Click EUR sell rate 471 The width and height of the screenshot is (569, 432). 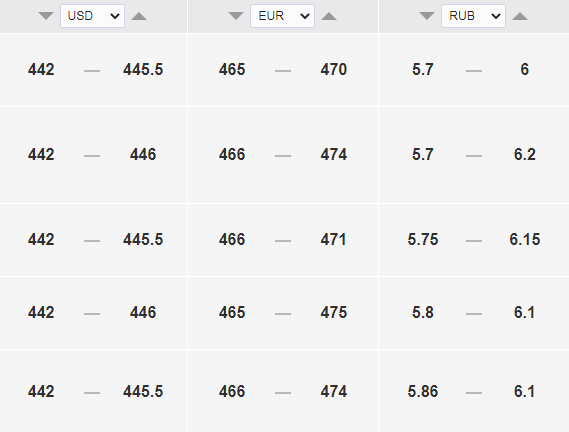333,239
